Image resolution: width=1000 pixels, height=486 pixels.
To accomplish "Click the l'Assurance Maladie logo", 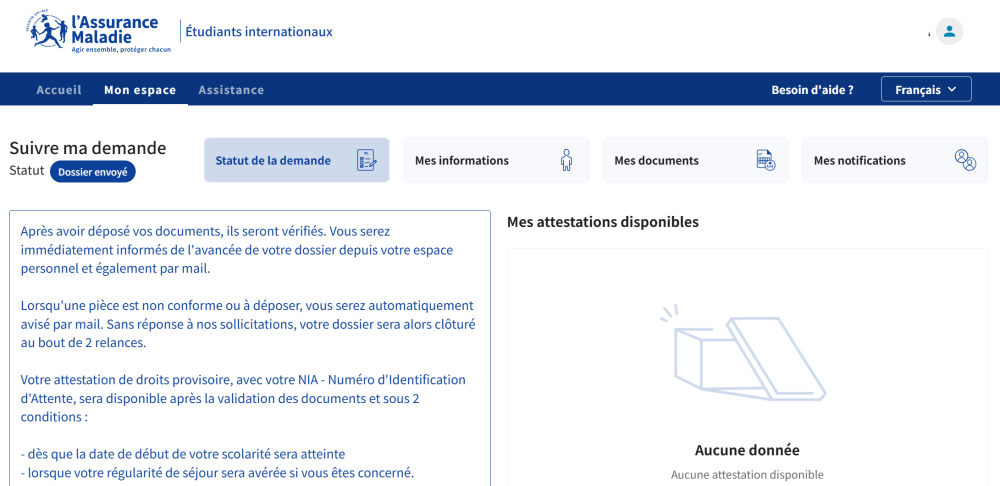I will click(x=100, y=32).
